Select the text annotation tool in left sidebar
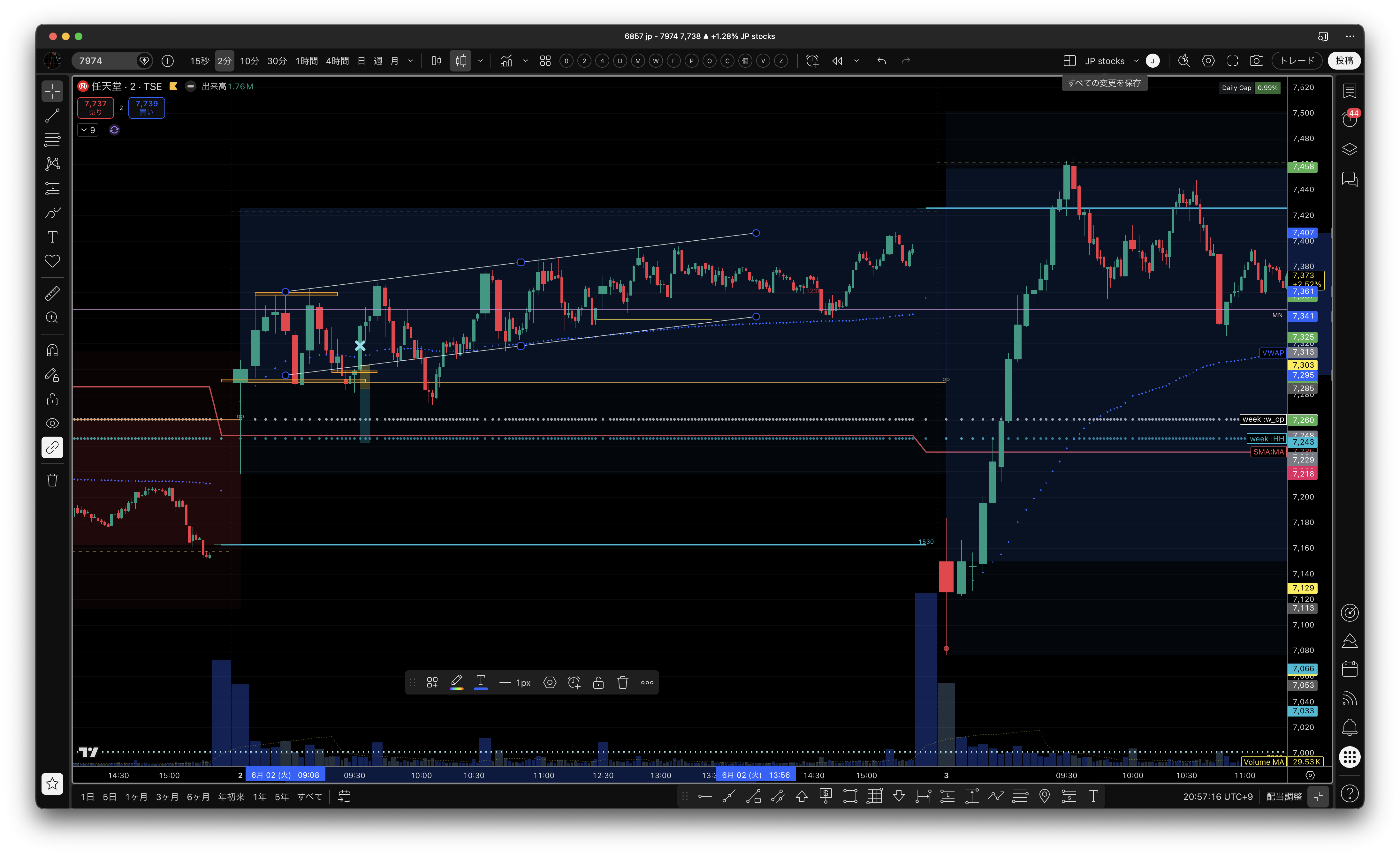Screen dimensions: 1400x856 (x=52, y=237)
